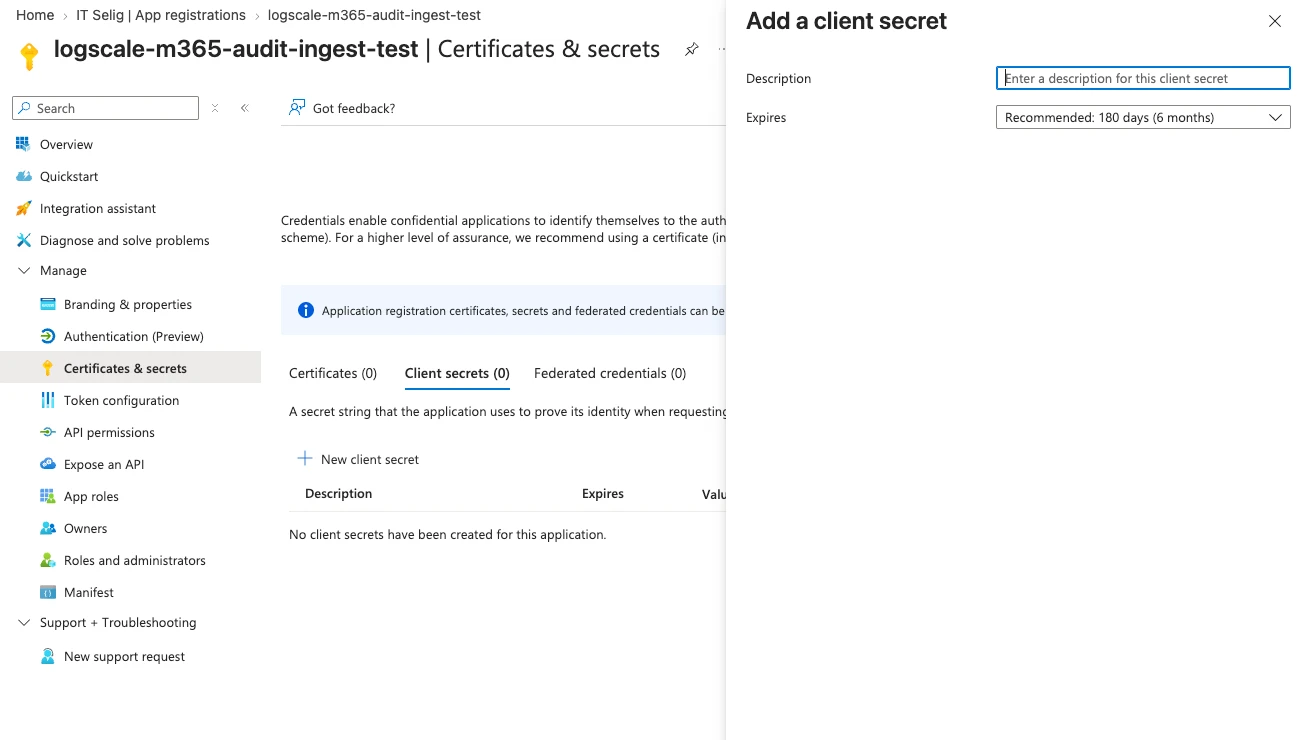1308x740 pixels.
Task: Click the Token configuration bars icon
Action: [x=47, y=400]
